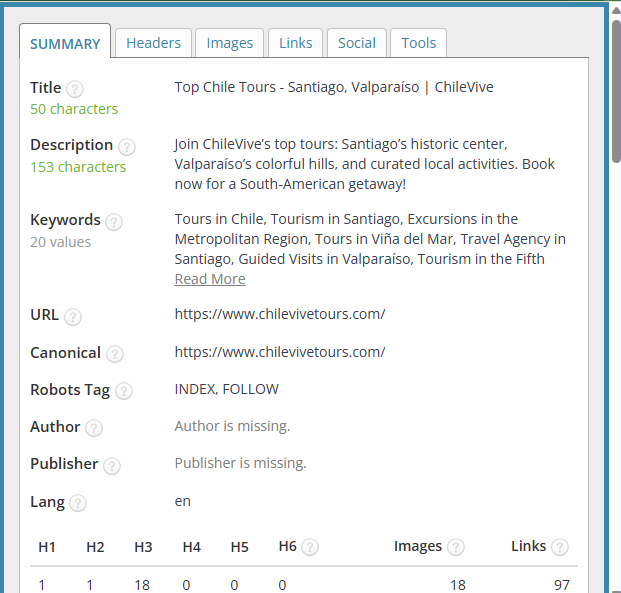This screenshot has height=593, width=621.
Task: Go to the Social tab
Action: pyautogui.click(x=357, y=43)
